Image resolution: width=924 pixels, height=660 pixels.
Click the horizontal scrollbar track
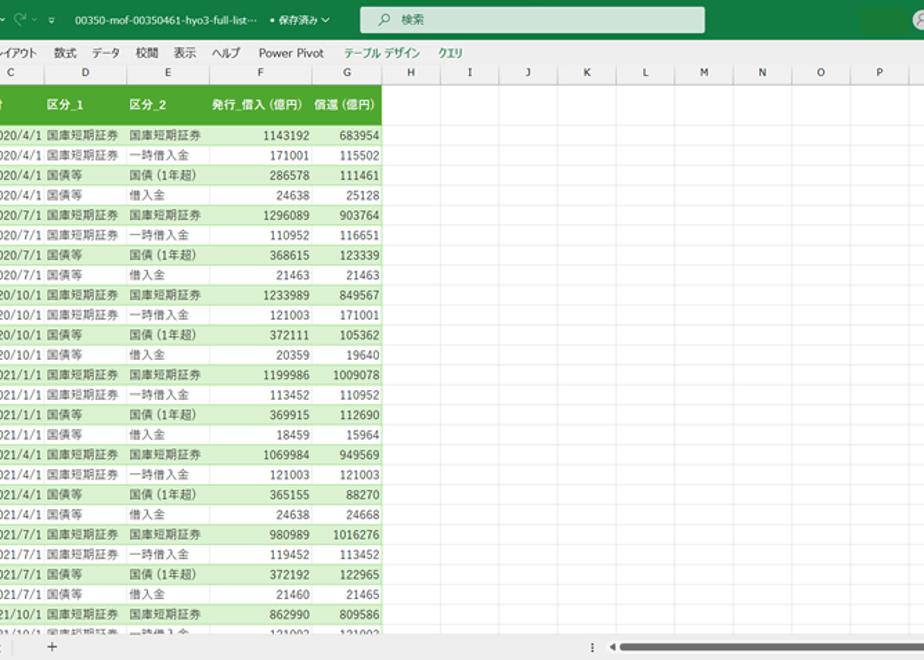pos(771,647)
